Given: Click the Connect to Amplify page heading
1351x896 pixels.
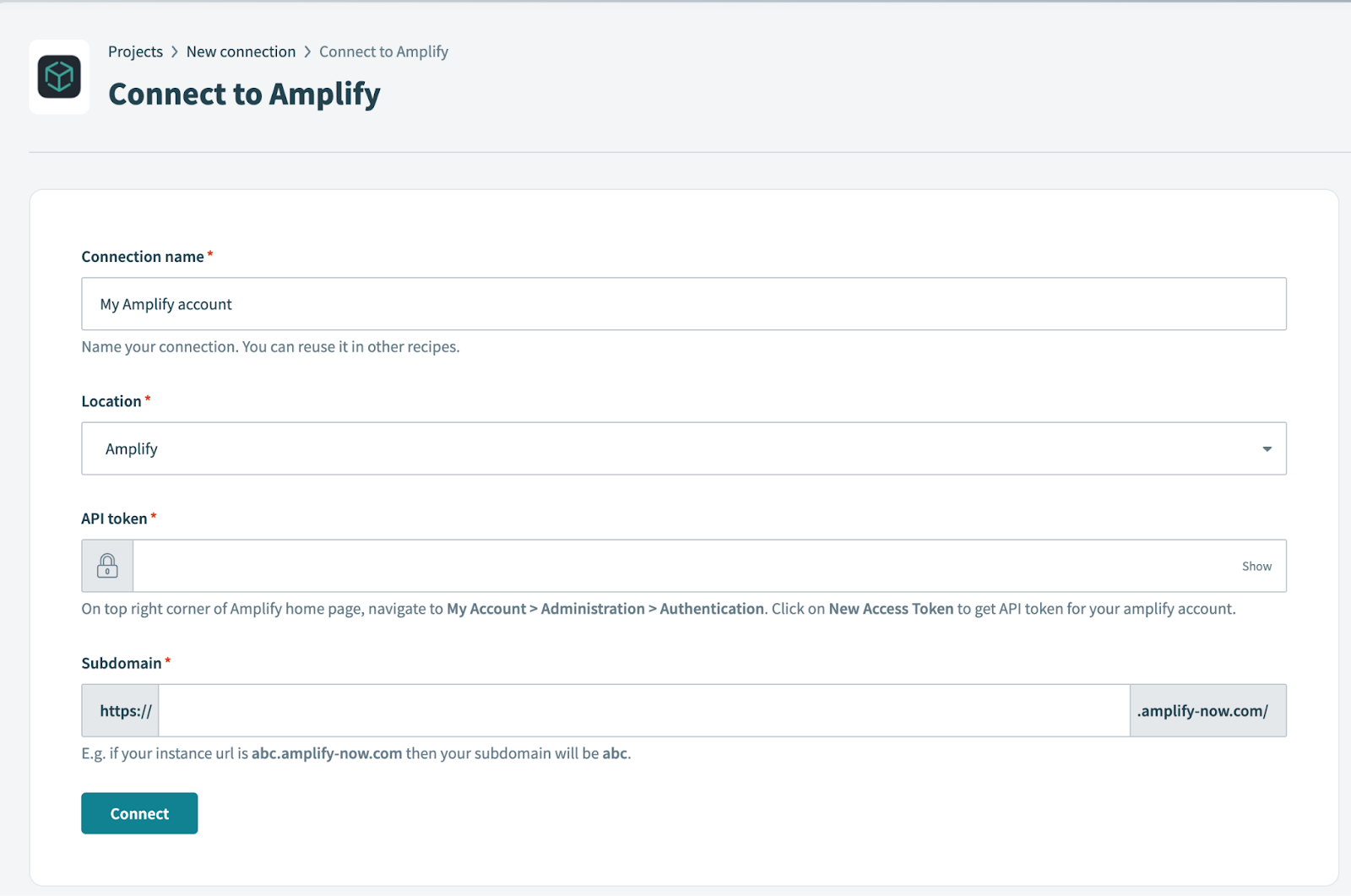Looking at the screenshot, I should click(243, 94).
